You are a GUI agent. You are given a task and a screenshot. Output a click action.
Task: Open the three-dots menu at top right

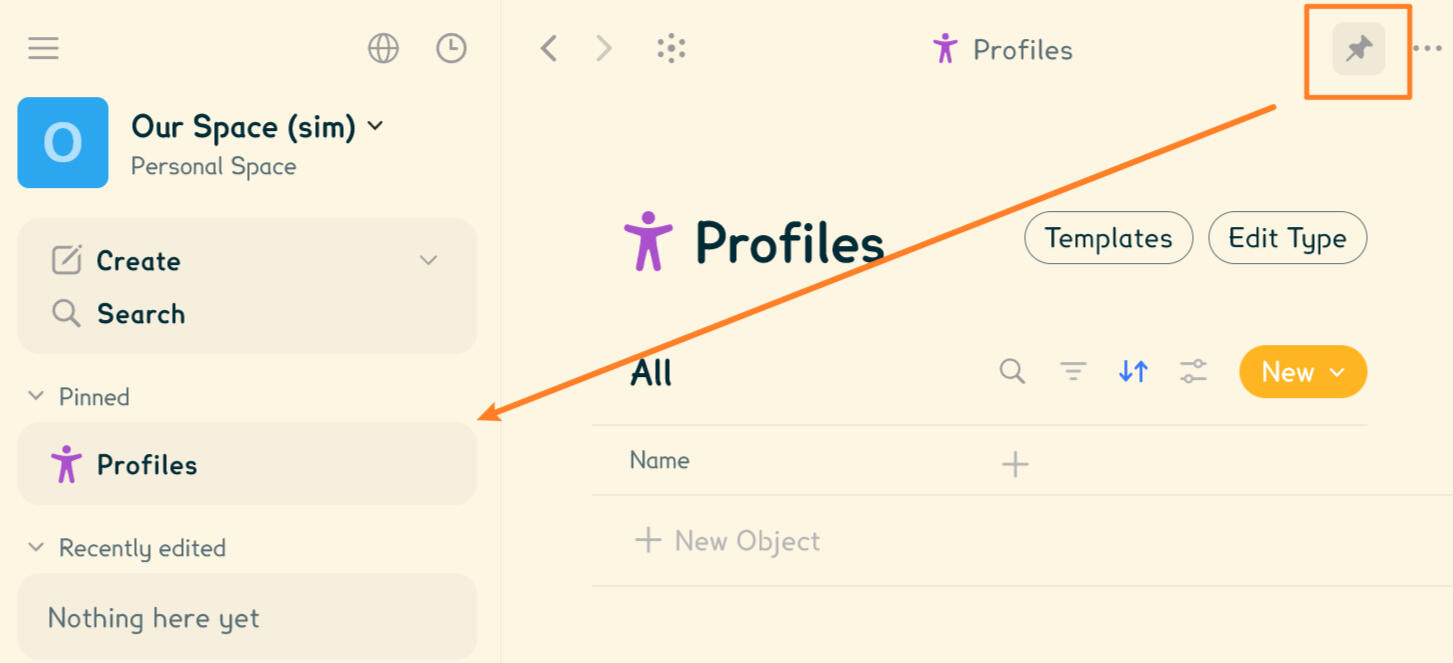click(x=1428, y=47)
